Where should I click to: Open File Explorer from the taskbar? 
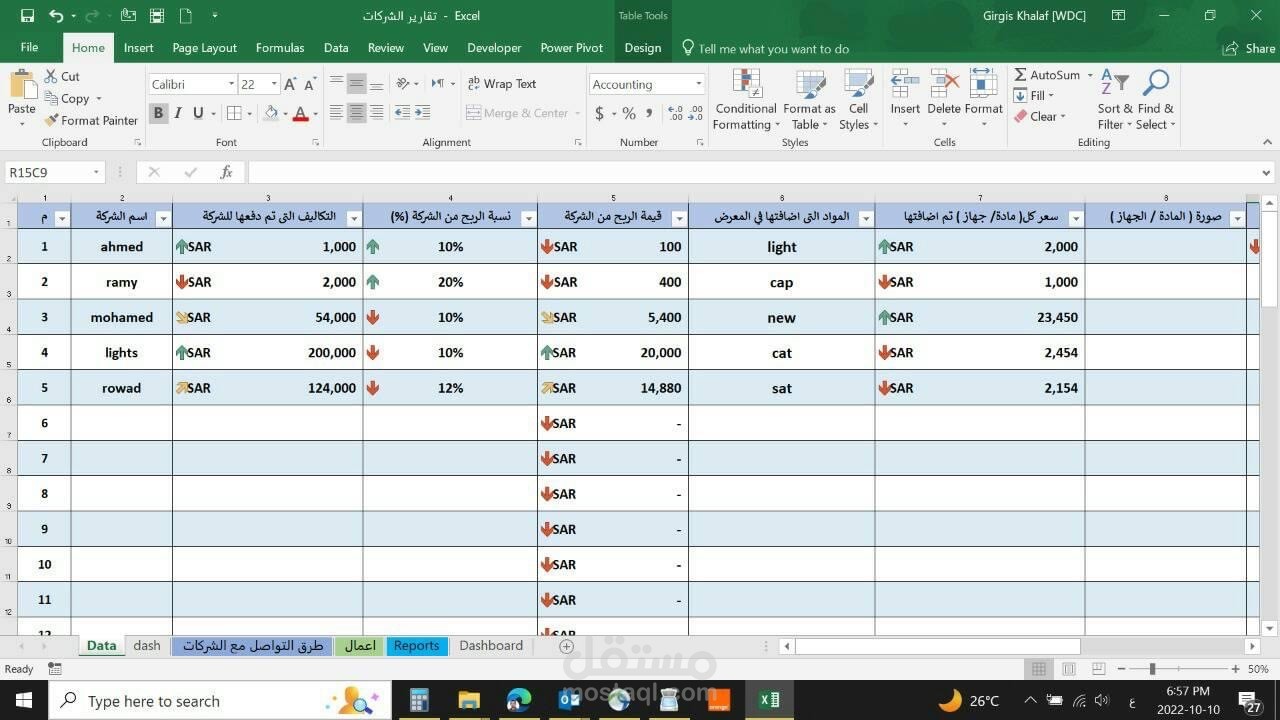point(469,700)
